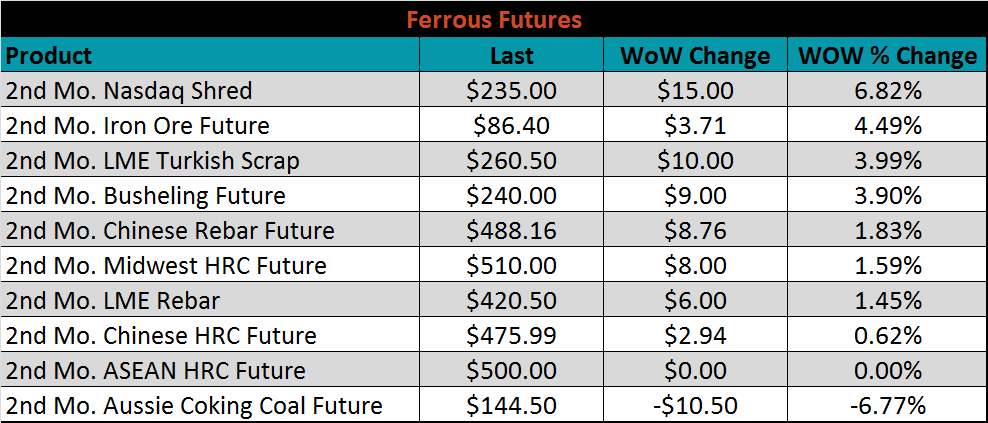Screen dimensions: 988x423
Task: Click the 2nd Mo. Chinese Rebar Future cell
Action: coord(210,230)
